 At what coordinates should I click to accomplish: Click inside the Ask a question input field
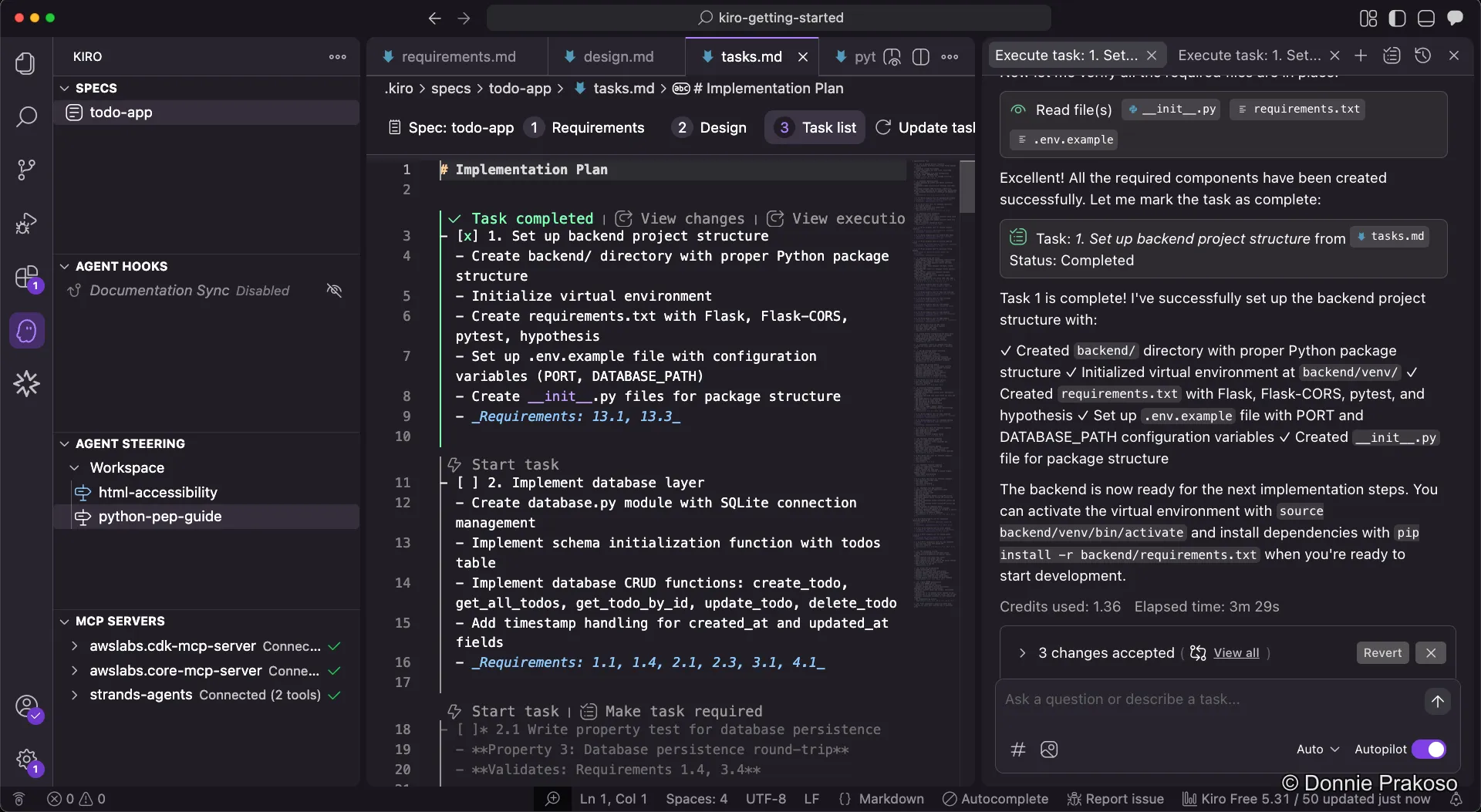point(1157,699)
